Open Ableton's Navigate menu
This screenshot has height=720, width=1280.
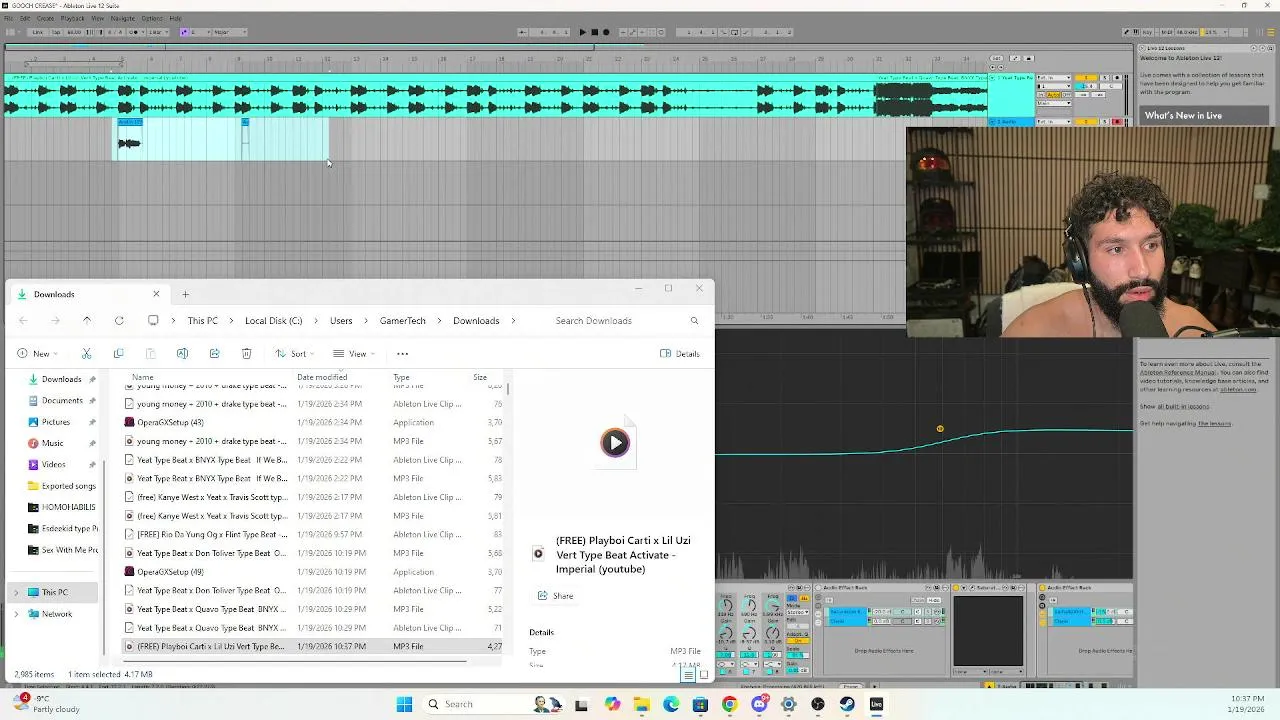coord(123,18)
